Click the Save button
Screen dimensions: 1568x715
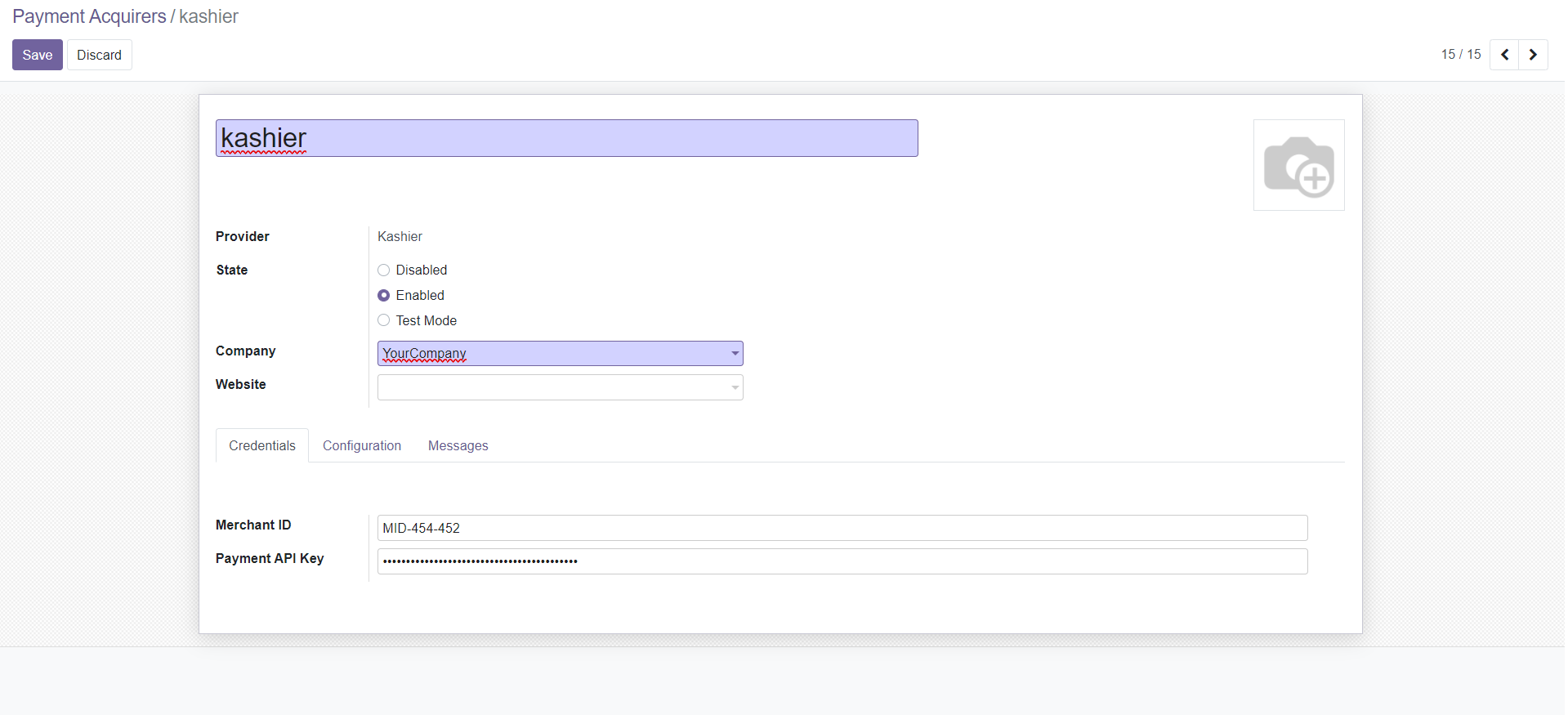38,55
